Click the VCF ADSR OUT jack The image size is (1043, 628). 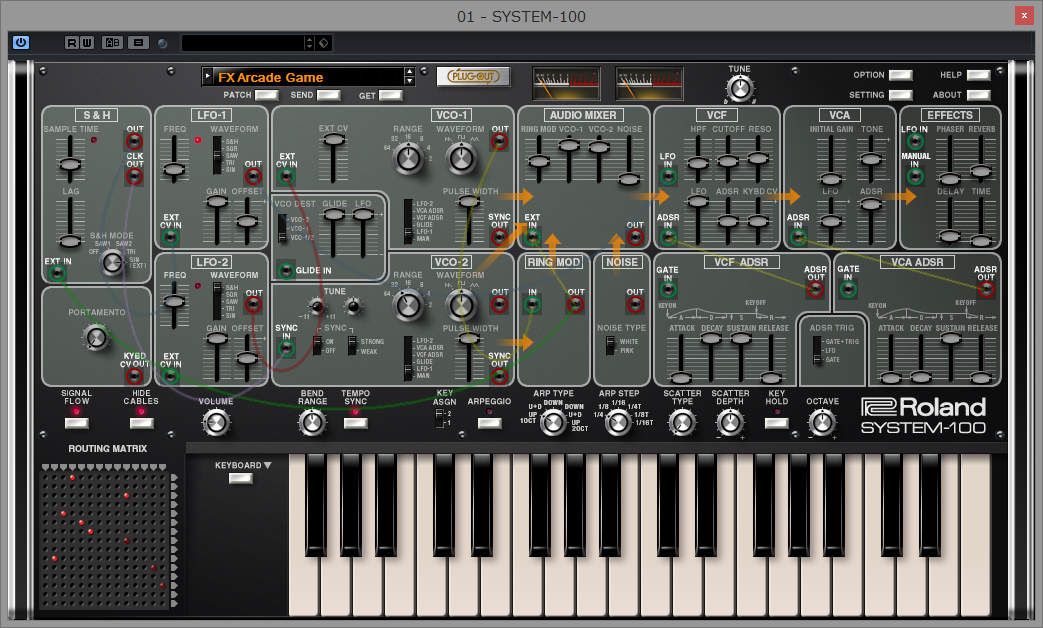816,289
